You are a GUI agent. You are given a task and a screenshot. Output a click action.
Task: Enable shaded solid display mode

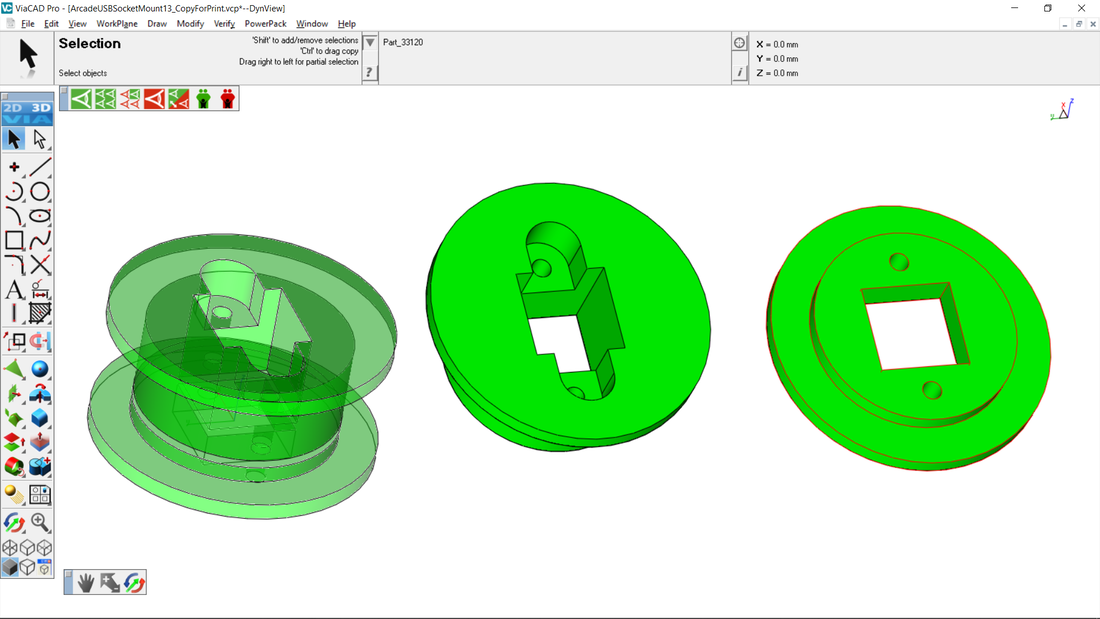pyautogui.click(x=11, y=568)
